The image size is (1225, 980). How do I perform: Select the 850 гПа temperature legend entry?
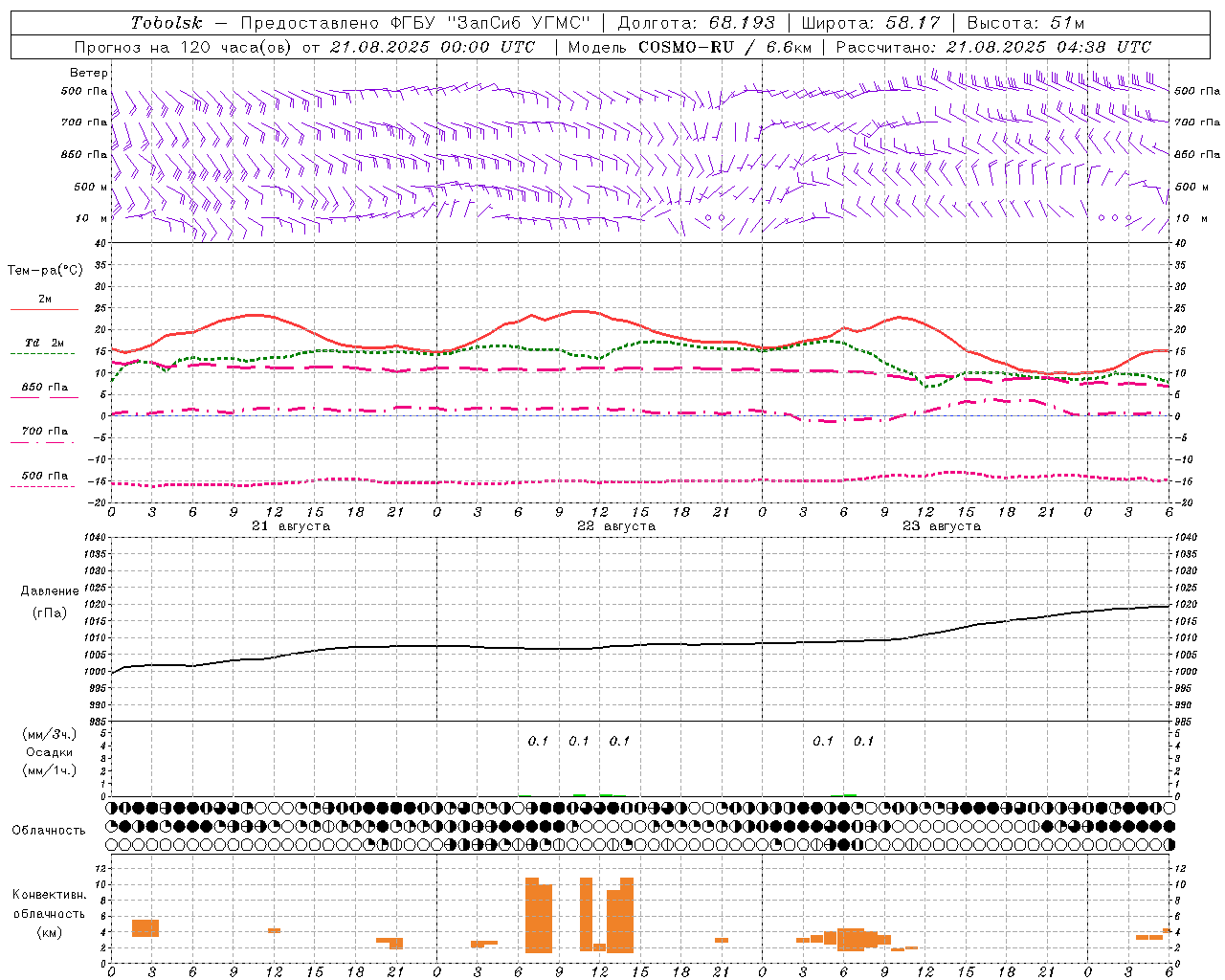coord(45,388)
